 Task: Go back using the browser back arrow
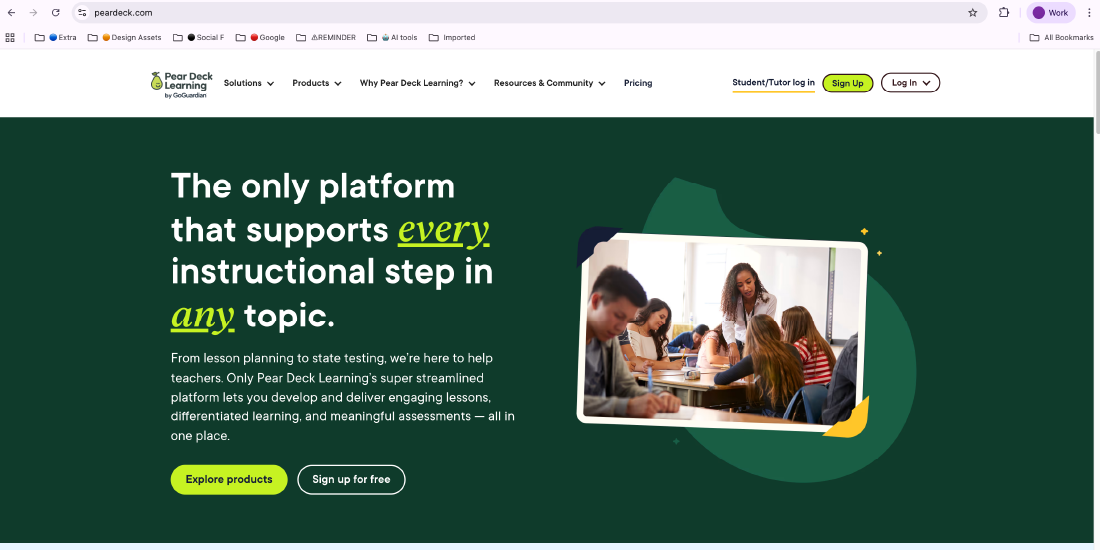11,13
